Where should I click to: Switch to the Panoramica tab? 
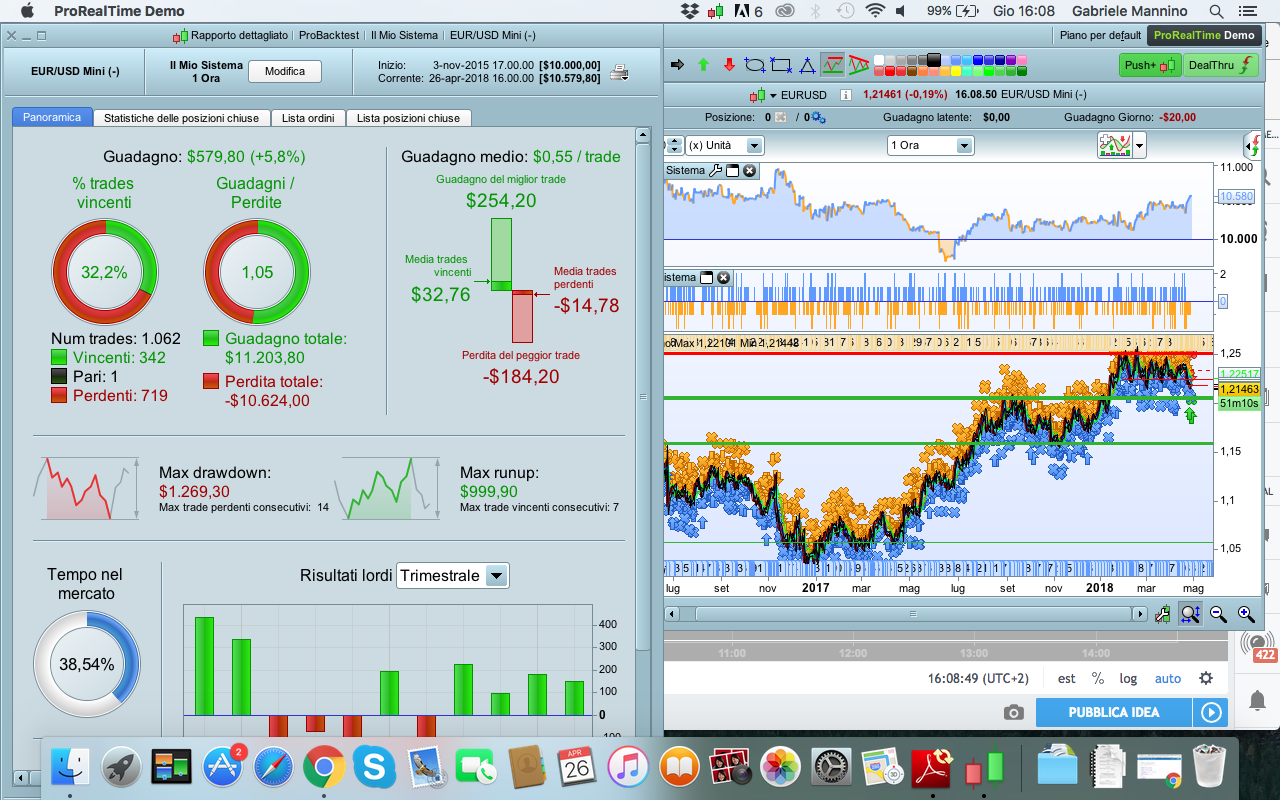pyautogui.click(x=52, y=117)
